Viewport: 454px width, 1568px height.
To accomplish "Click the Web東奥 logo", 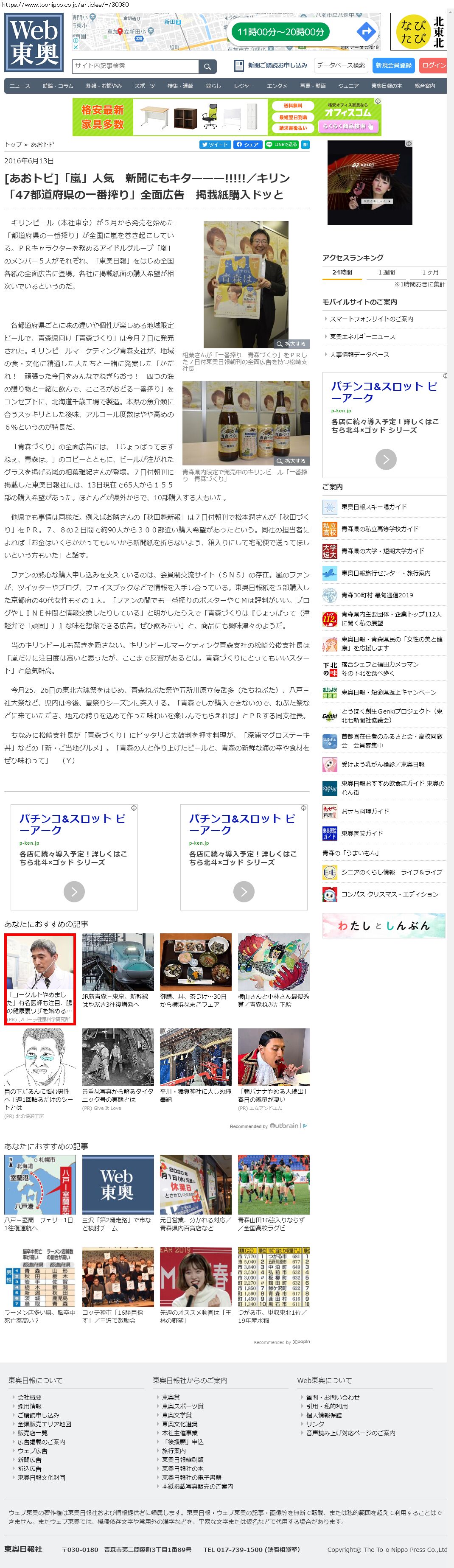I will coord(34,42).
